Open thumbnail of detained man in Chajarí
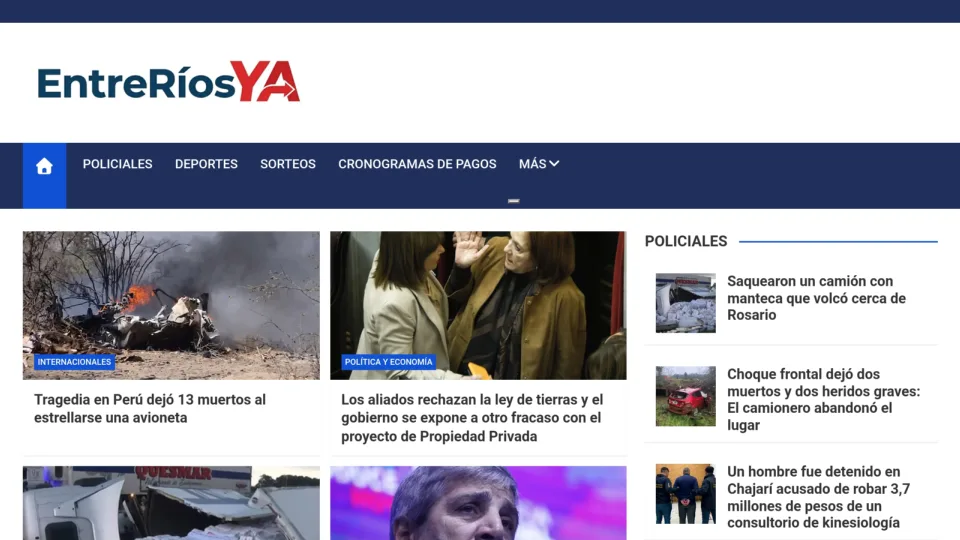Viewport: 960px width, 540px height. click(686, 494)
